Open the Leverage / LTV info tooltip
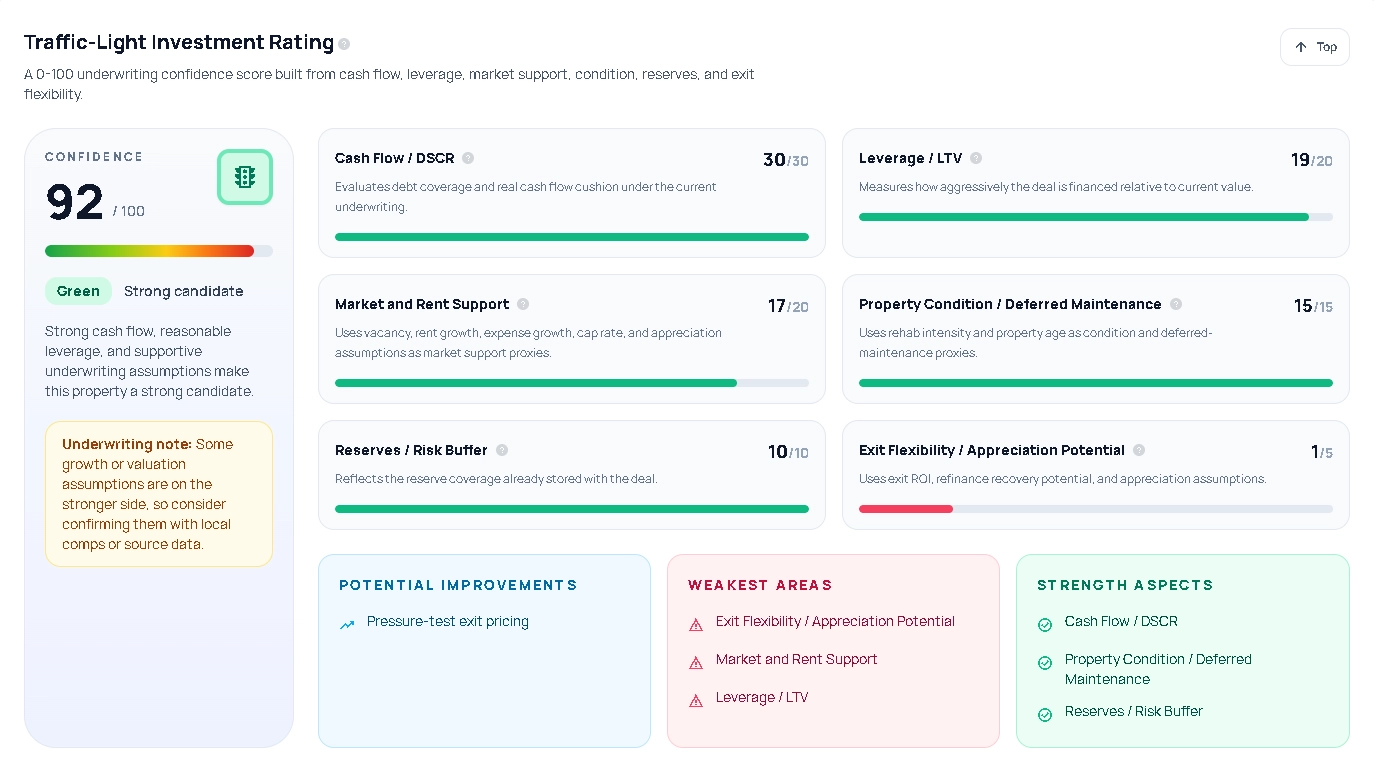This screenshot has height=770, width=1374. [x=976, y=157]
